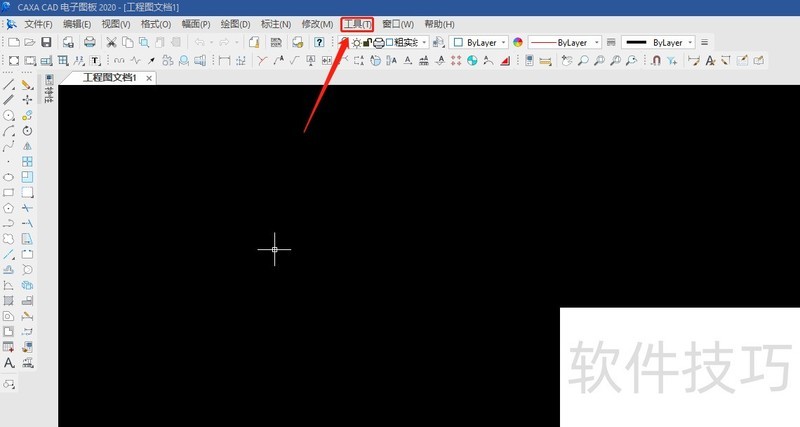This screenshot has height=427, width=800.
Task: Expand the undo history dropdown arrow
Action: pos(211,42)
